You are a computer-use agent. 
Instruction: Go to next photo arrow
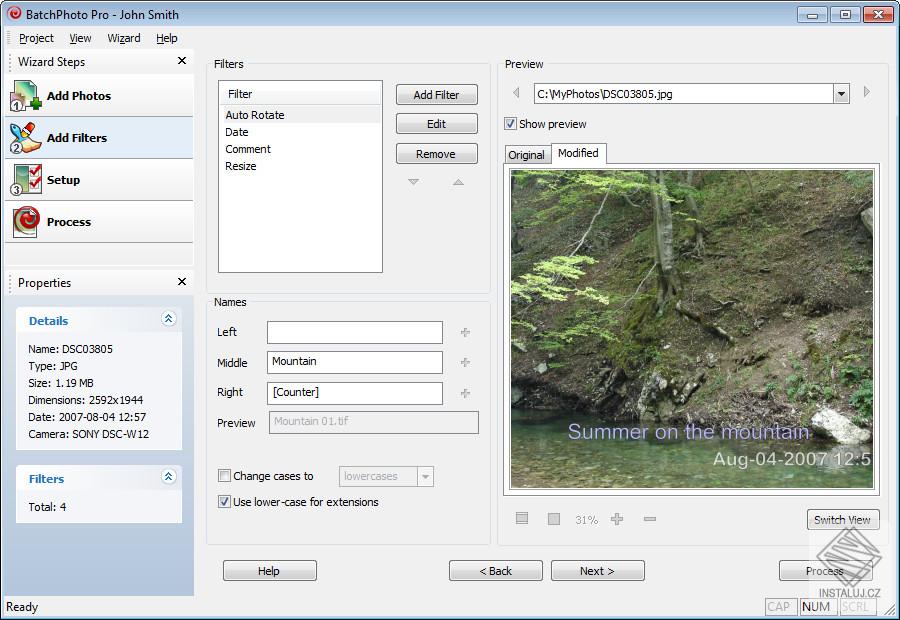click(x=867, y=92)
